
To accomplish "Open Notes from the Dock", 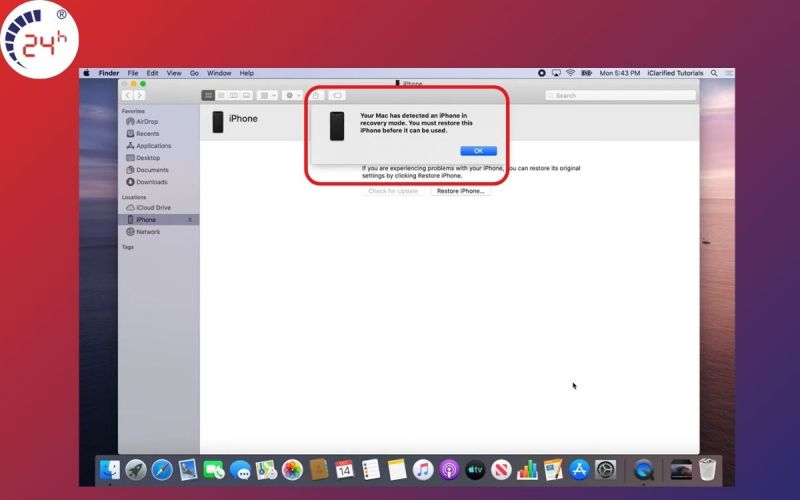I will [x=396, y=469].
